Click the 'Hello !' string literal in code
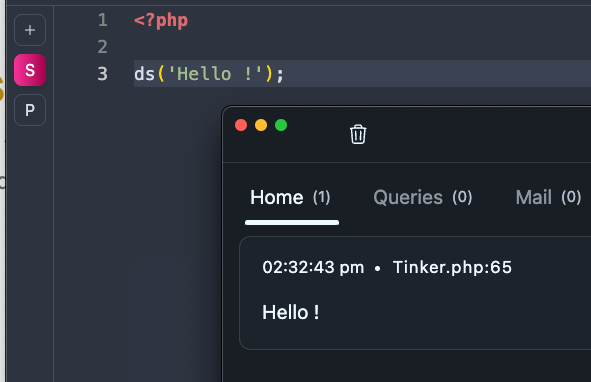 coord(215,74)
